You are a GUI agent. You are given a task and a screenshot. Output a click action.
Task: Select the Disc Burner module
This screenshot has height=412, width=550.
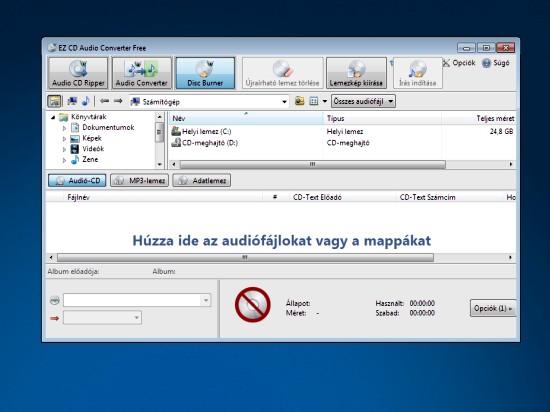205,73
